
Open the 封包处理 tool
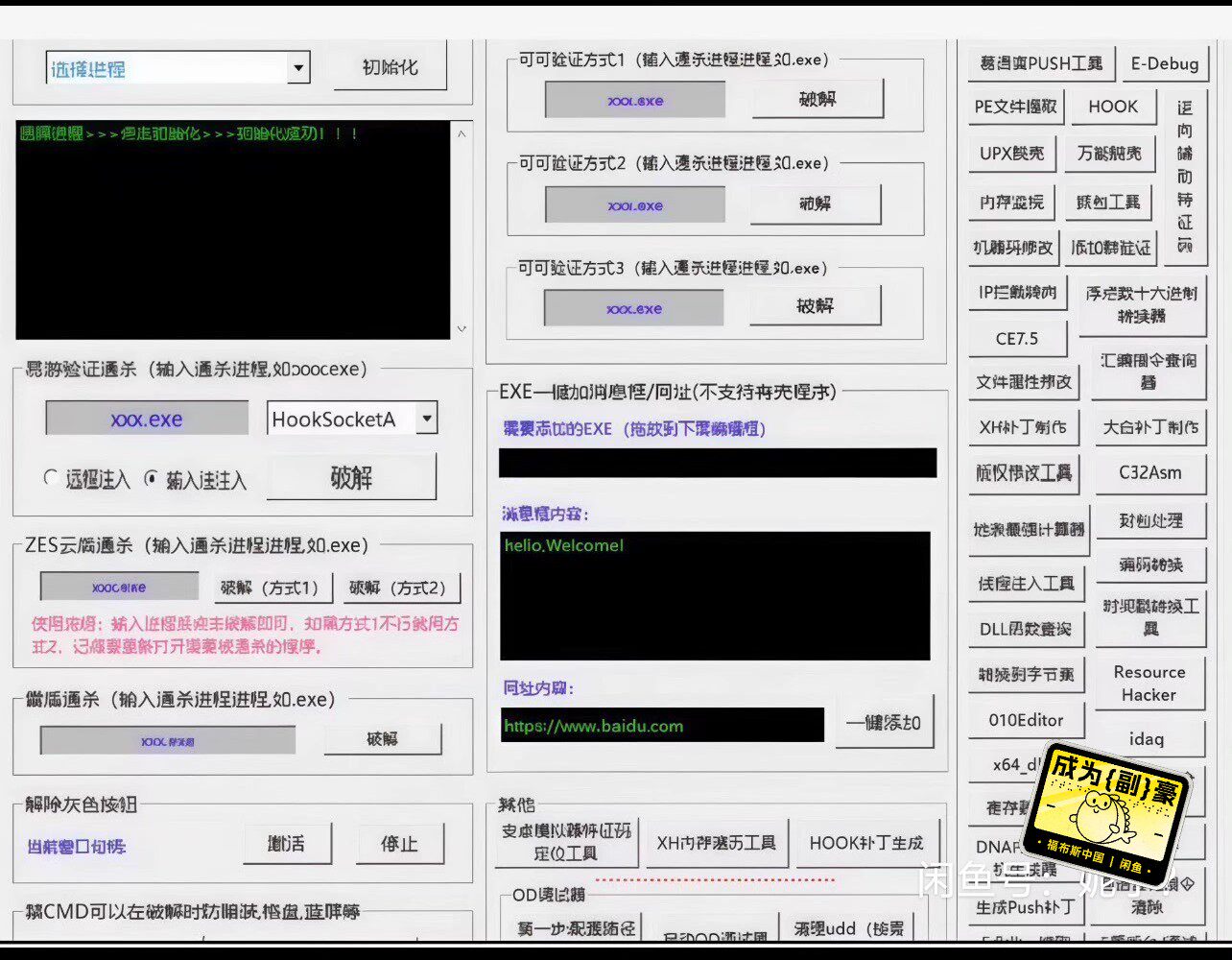click(x=1150, y=520)
